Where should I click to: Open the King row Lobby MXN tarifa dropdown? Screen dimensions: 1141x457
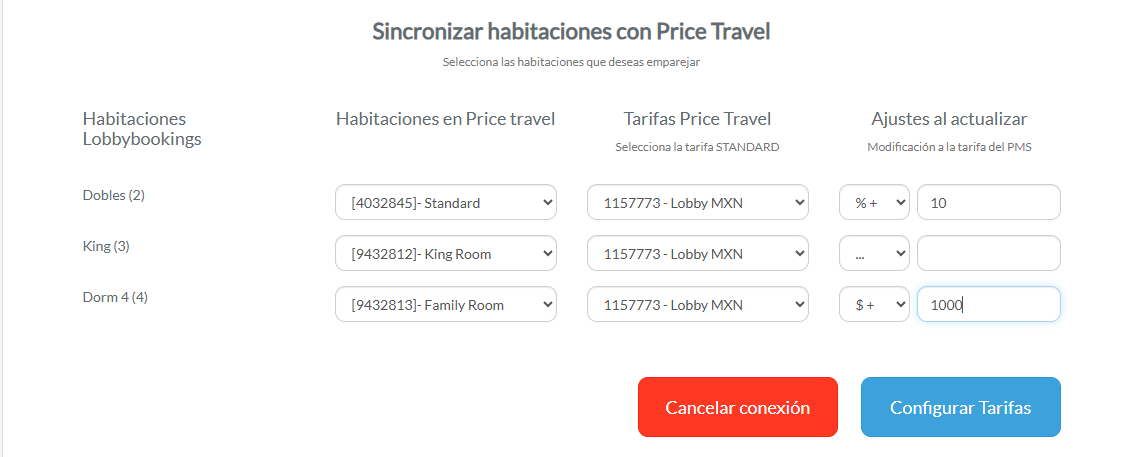click(x=697, y=253)
